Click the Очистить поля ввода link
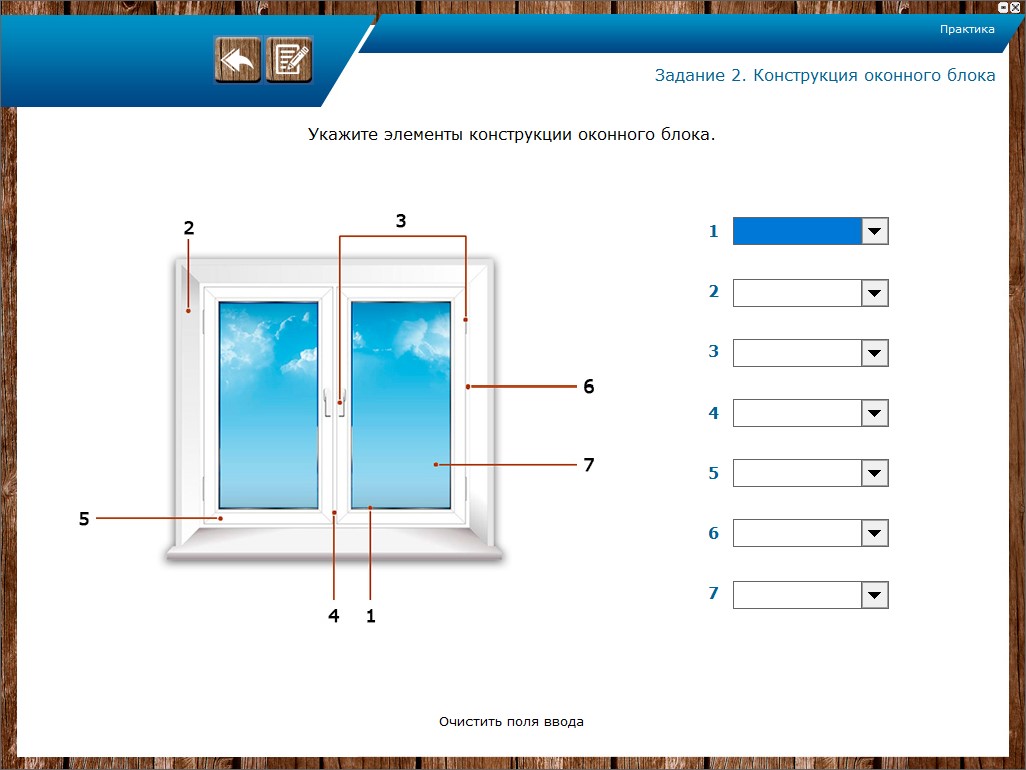This screenshot has width=1026, height=770. pyautogui.click(x=511, y=721)
